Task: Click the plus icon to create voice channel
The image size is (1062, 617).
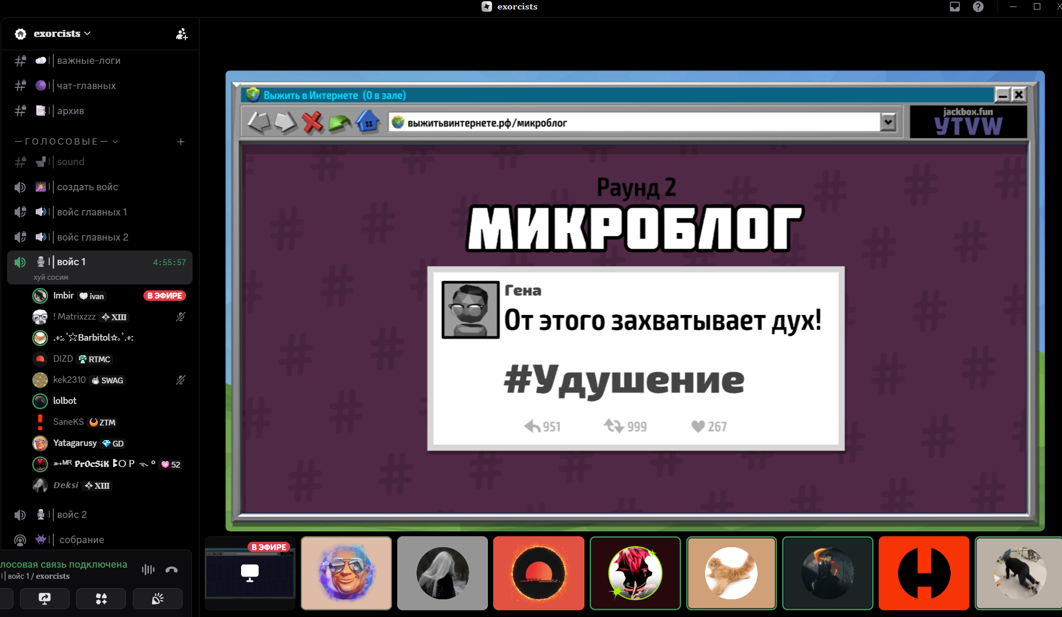Action: [x=181, y=142]
